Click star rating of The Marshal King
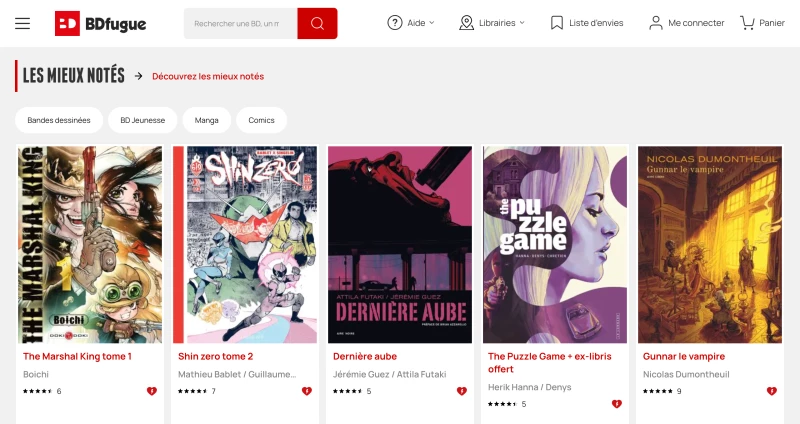800x424 pixels. pos(37,391)
